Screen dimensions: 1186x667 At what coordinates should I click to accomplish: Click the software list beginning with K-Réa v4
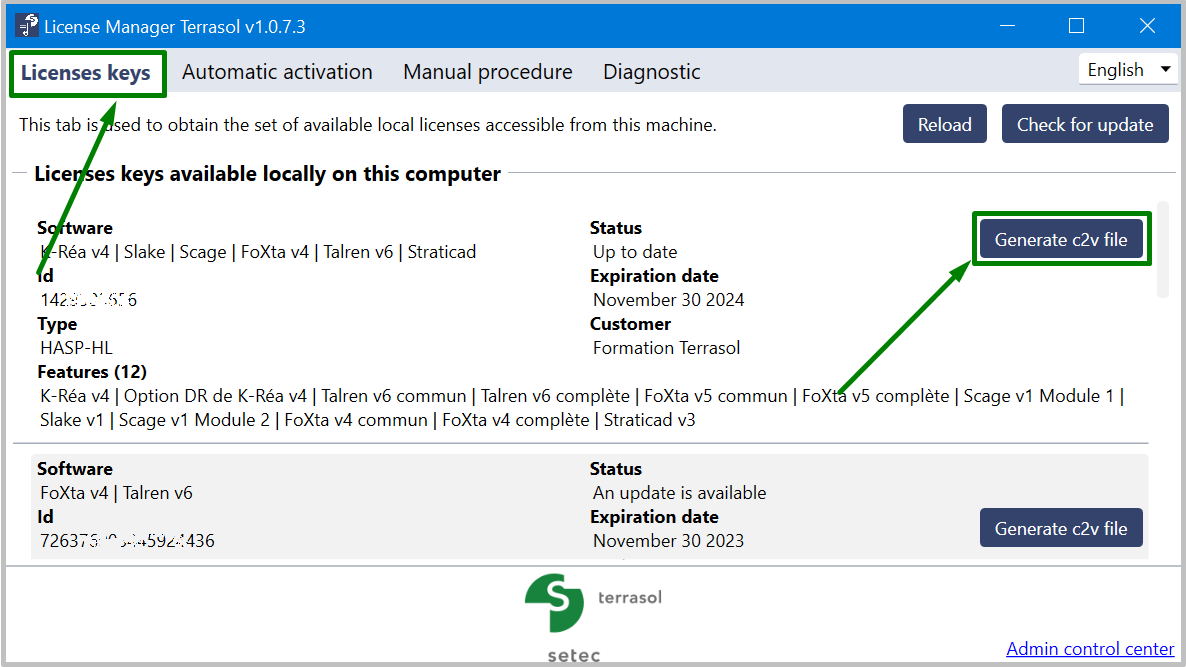(258, 252)
